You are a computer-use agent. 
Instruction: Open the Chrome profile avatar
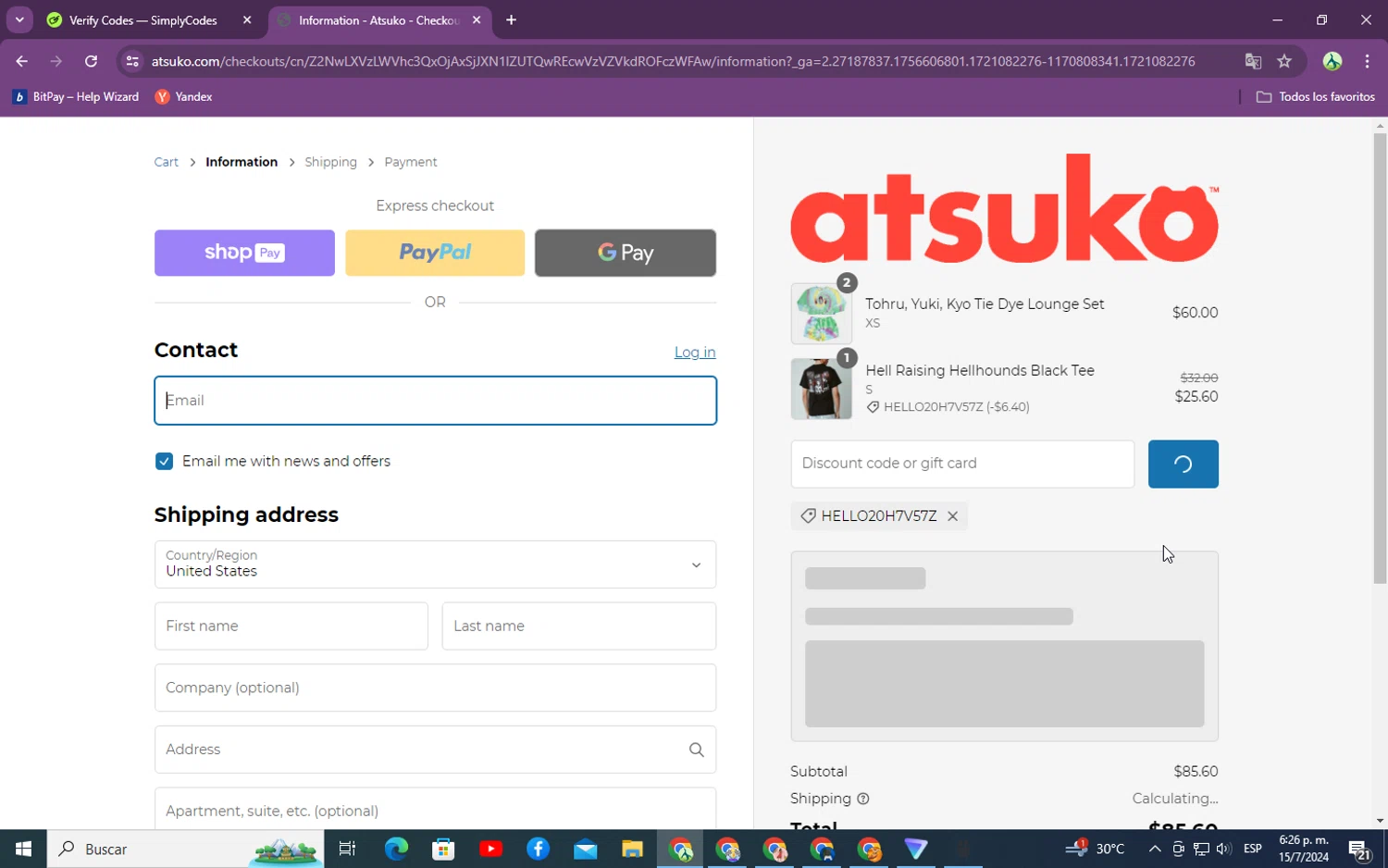pos(1332,61)
